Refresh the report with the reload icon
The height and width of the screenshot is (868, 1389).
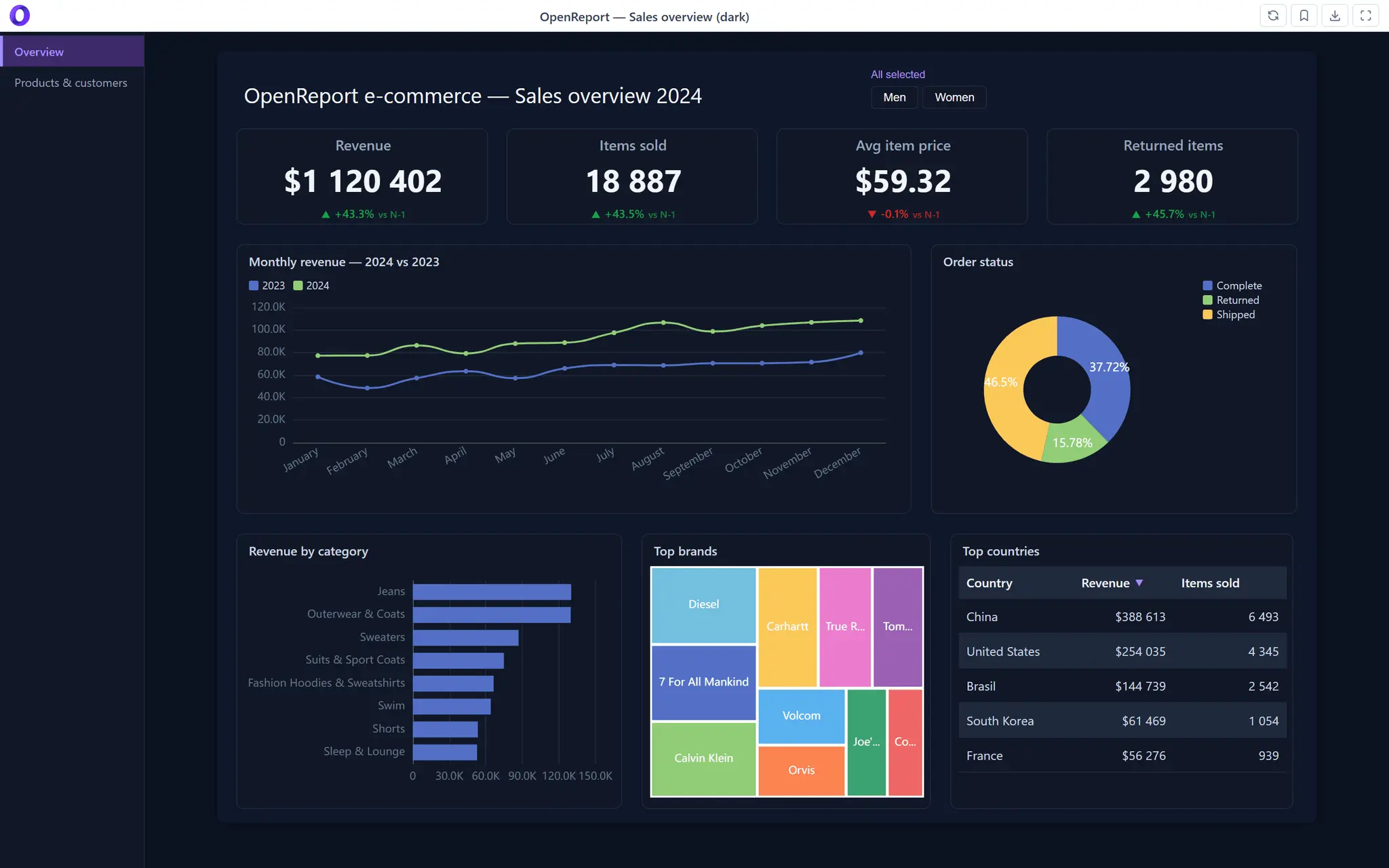coord(1273,16)
